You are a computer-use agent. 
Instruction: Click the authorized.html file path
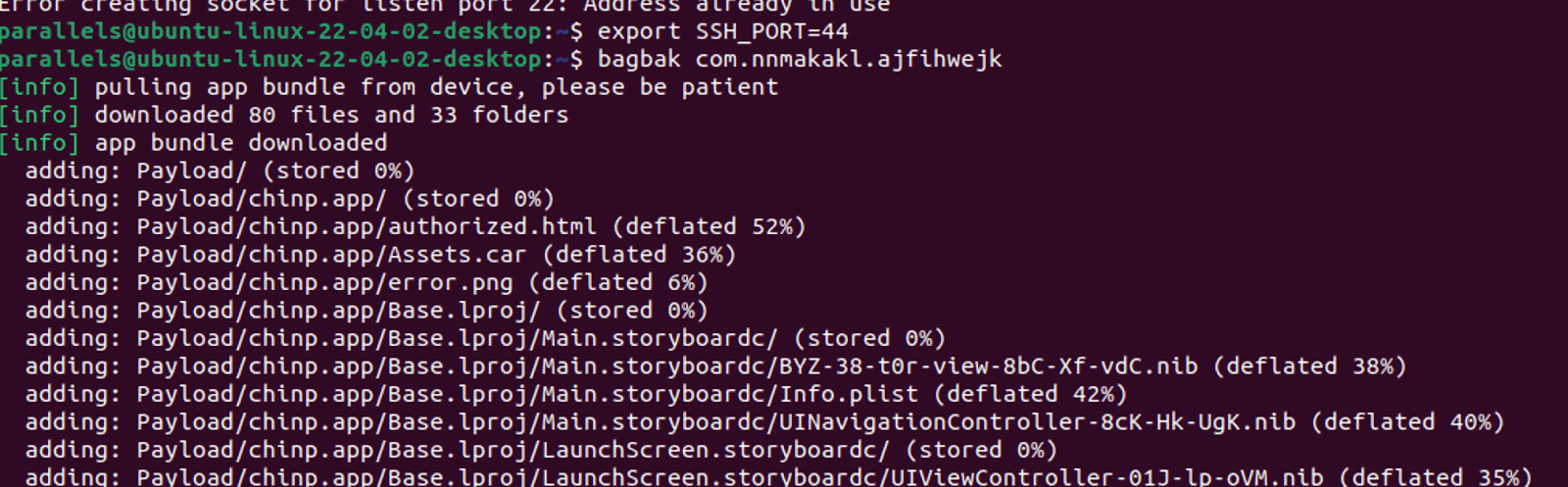367,226
